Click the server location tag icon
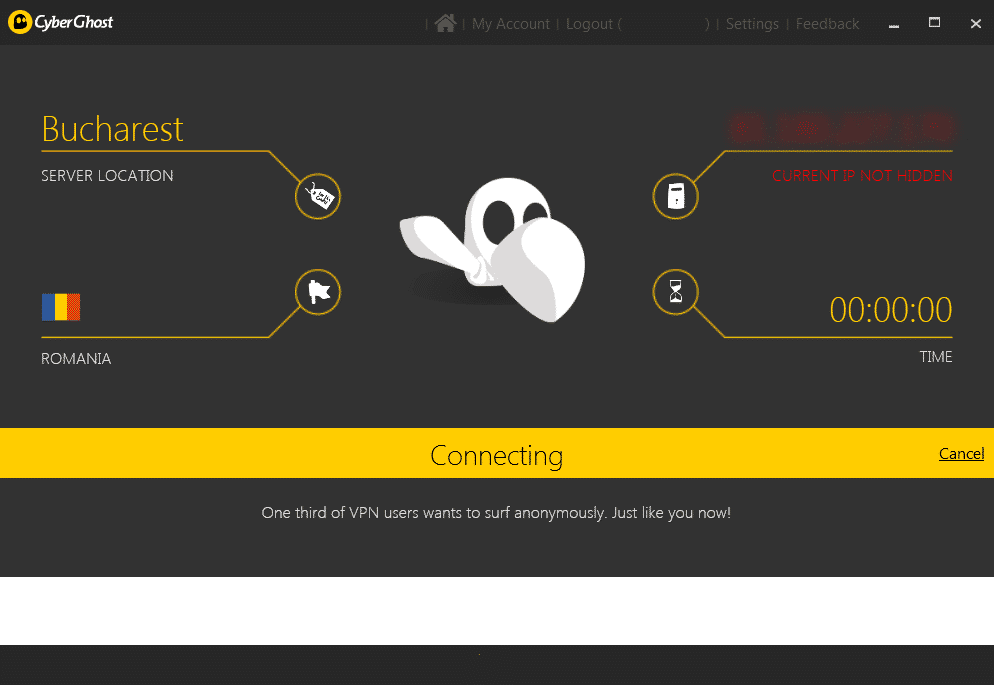Image resolution: width=994 pixels, height=685 pixels. 318,196
